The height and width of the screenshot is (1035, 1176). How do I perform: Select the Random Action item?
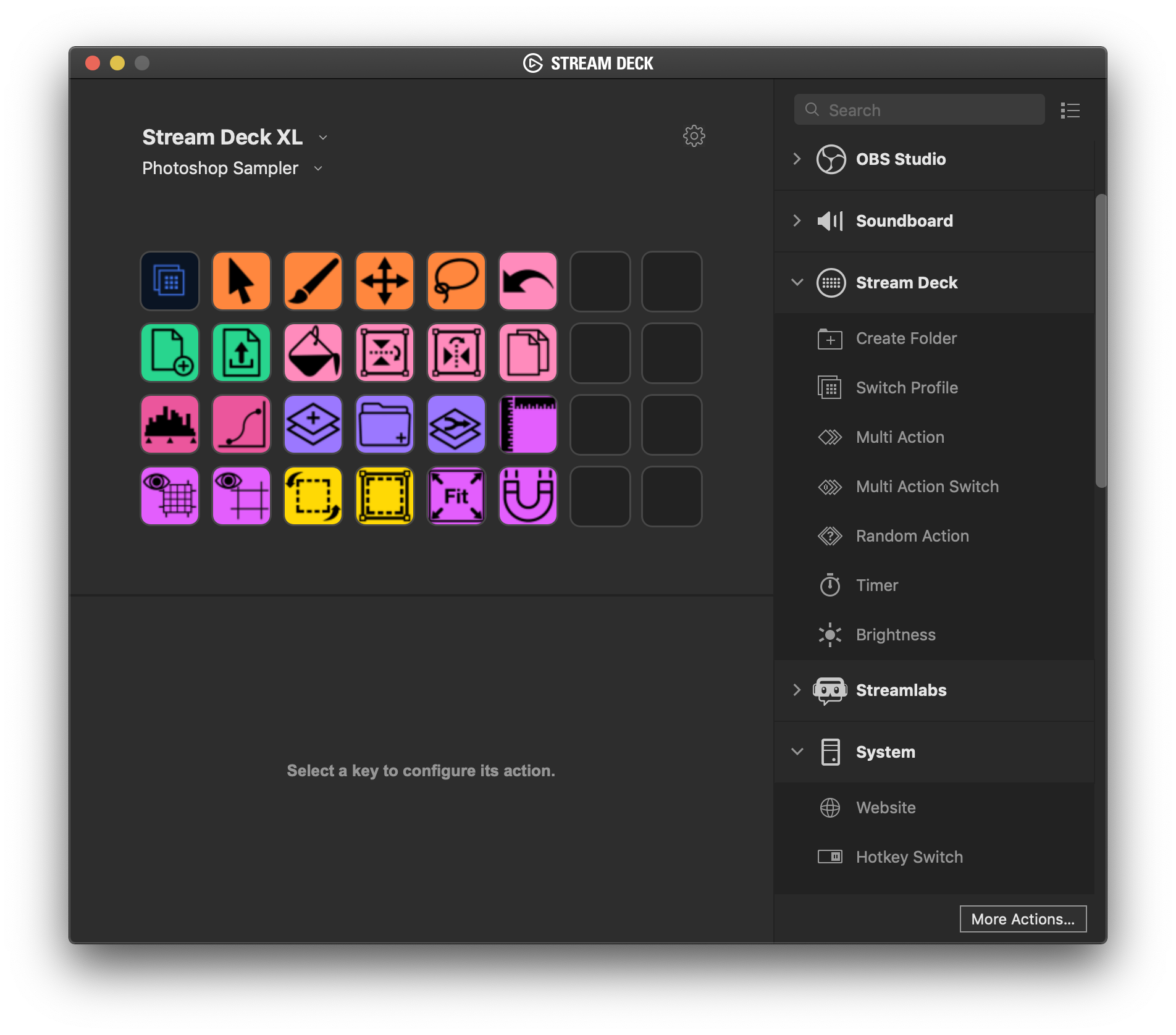point(934,536)
